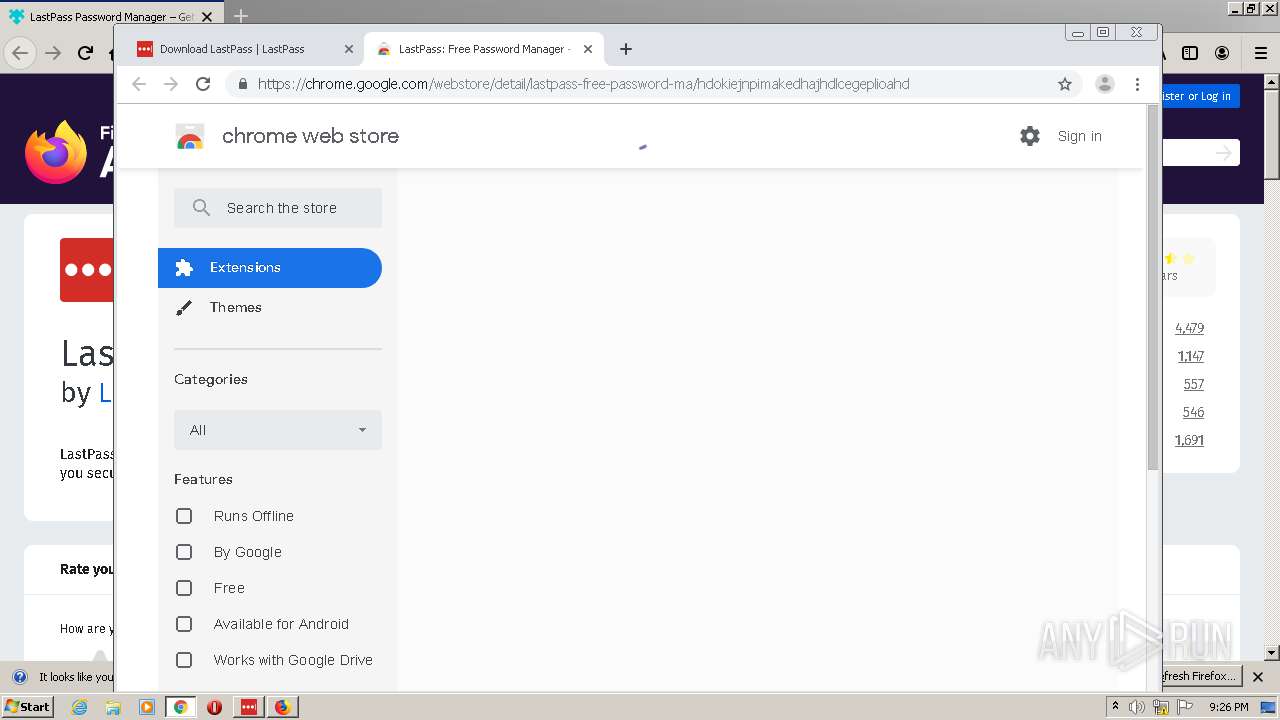Image resolution: width=1280 pixels, height=720 pixels.
Task: Enable Available for Android filter
Action: click(x=184, y=624)
